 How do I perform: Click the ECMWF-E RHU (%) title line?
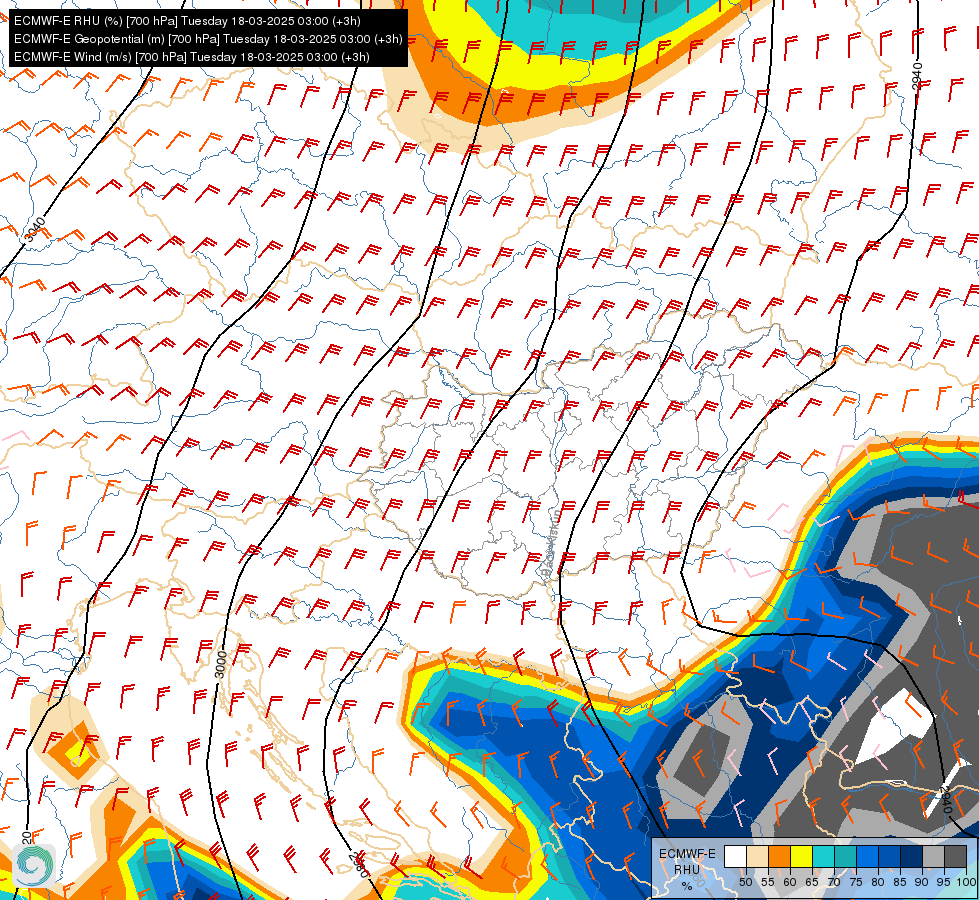[187, 21]
